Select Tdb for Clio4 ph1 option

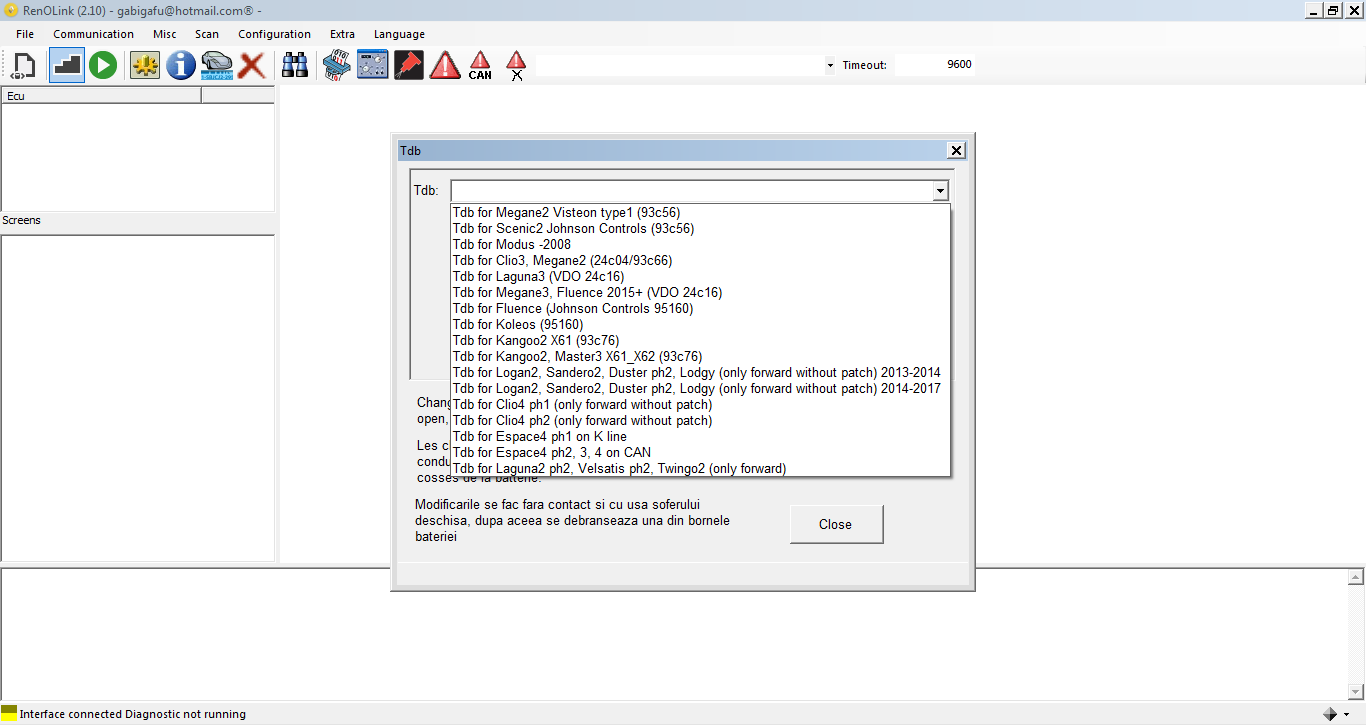coord(700,405)
